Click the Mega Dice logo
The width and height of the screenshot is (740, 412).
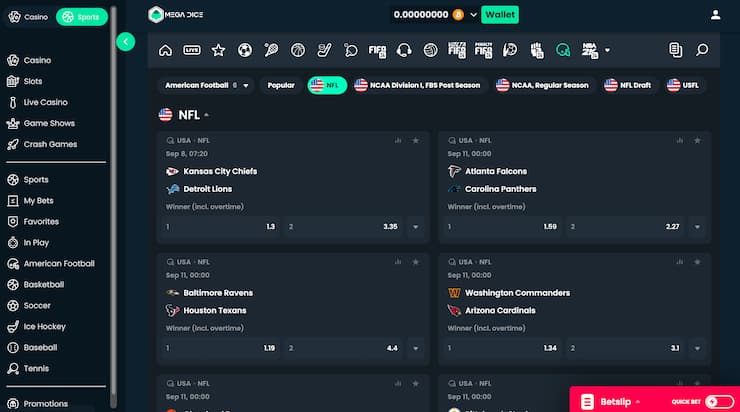176,15
